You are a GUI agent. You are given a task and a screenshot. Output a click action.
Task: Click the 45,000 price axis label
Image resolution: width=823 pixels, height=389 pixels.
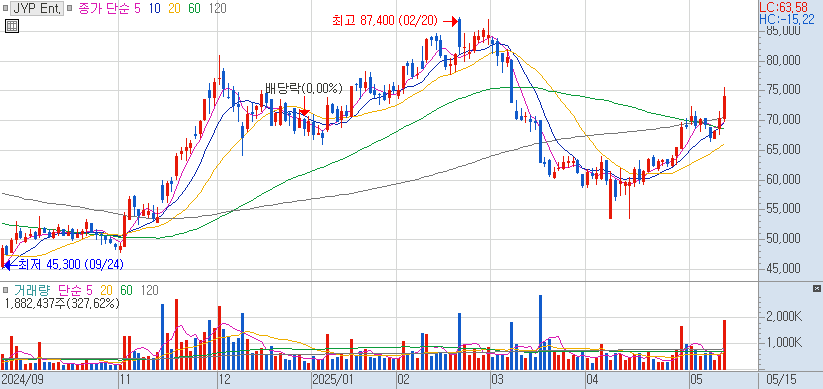(x=784, y=269)
